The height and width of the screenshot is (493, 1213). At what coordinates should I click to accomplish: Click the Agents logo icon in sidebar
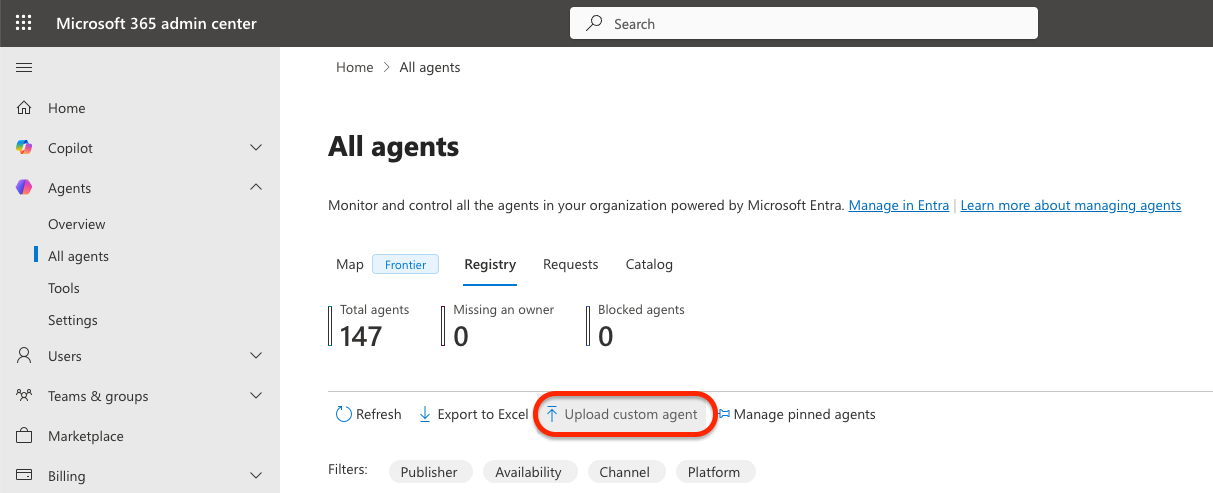[x=24, y=188]
